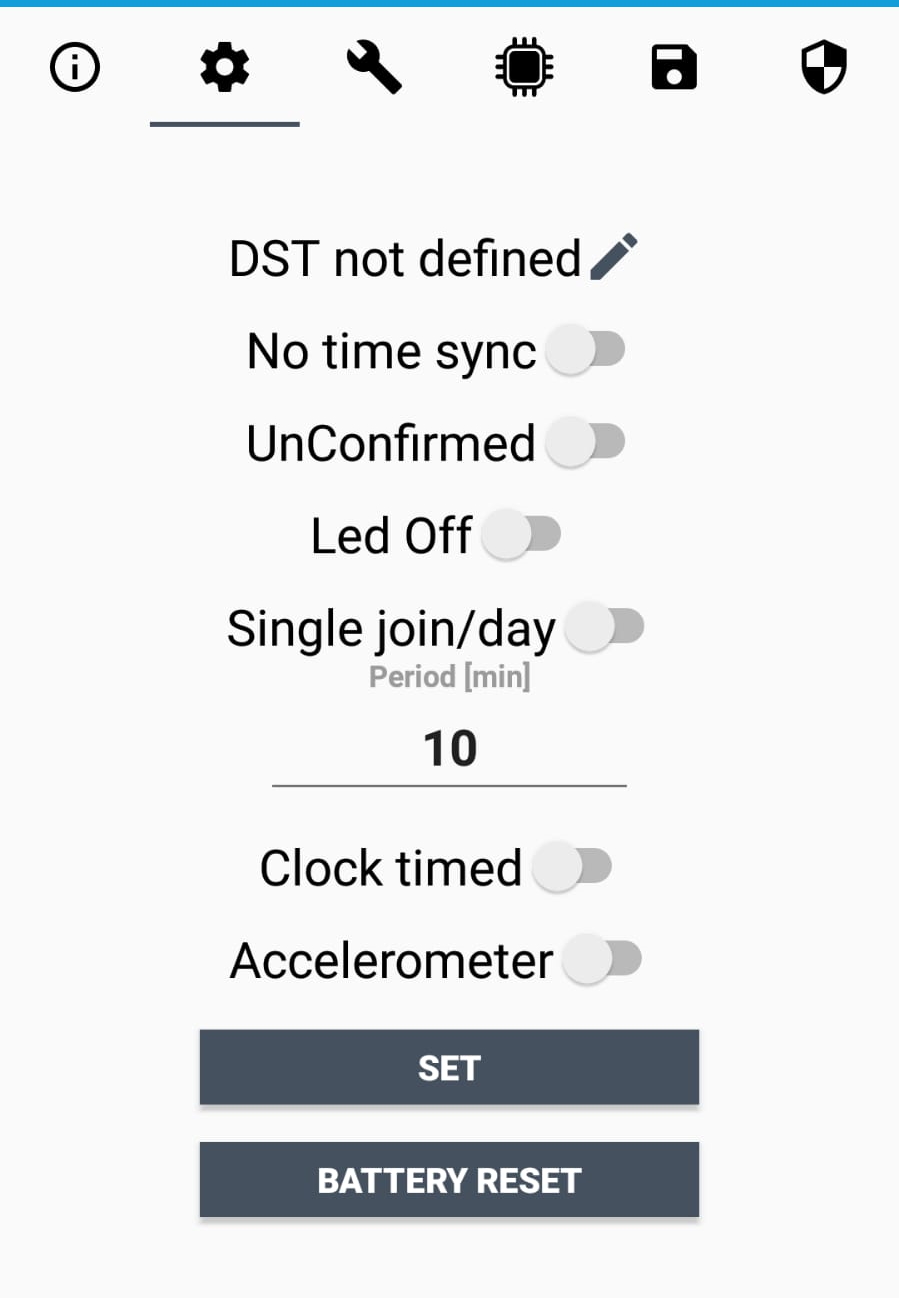The image size is (899, 1298).
Task: Open the wrench tools tab
Action: (374, 70)
